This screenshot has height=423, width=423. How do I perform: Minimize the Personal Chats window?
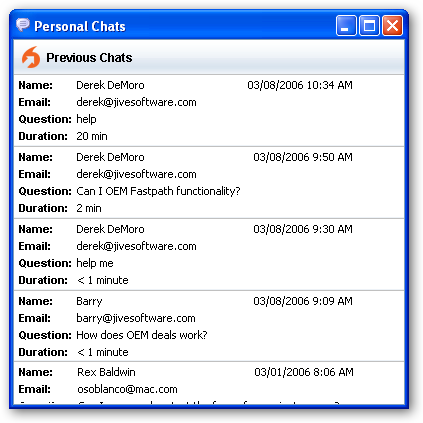tap(346, 25)
